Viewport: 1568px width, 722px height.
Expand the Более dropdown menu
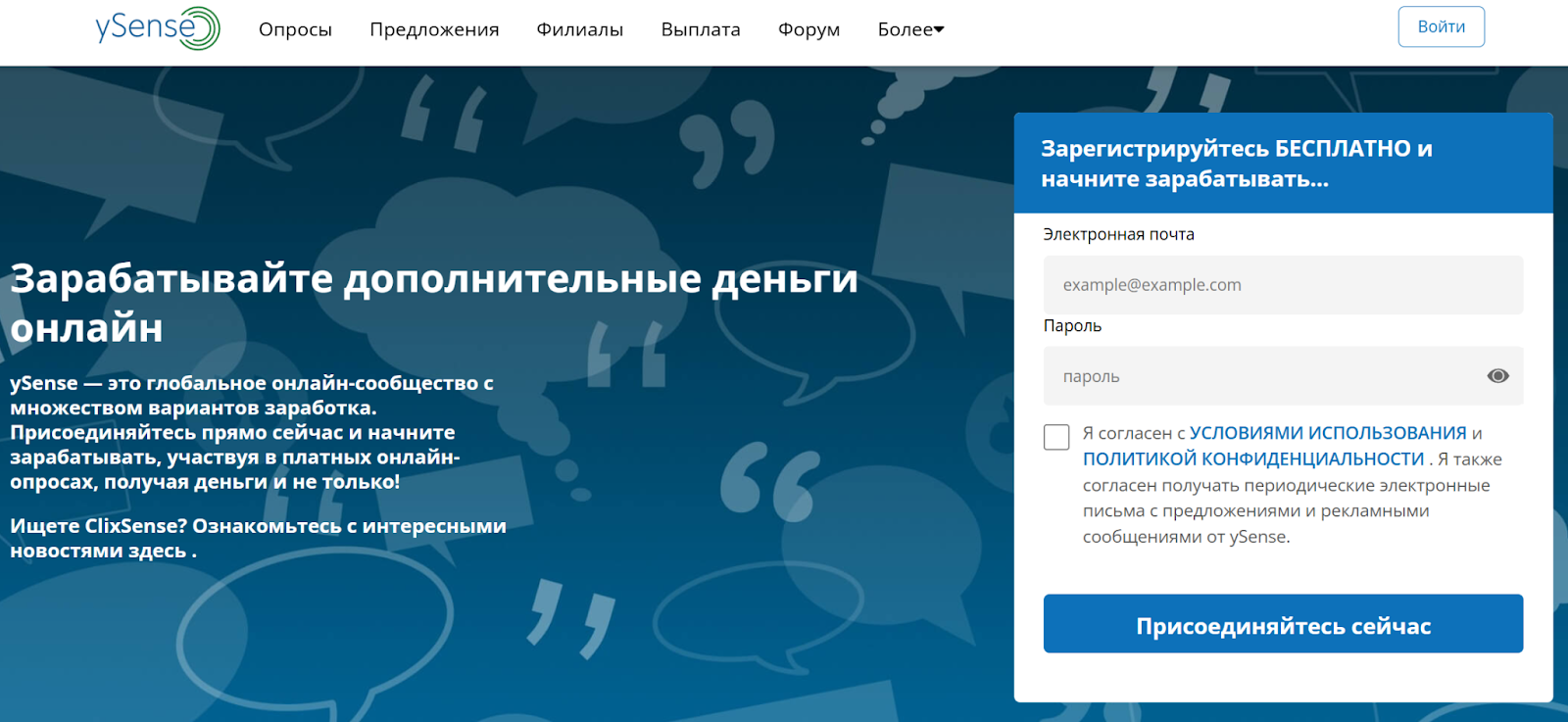click(x=911, y=29)
